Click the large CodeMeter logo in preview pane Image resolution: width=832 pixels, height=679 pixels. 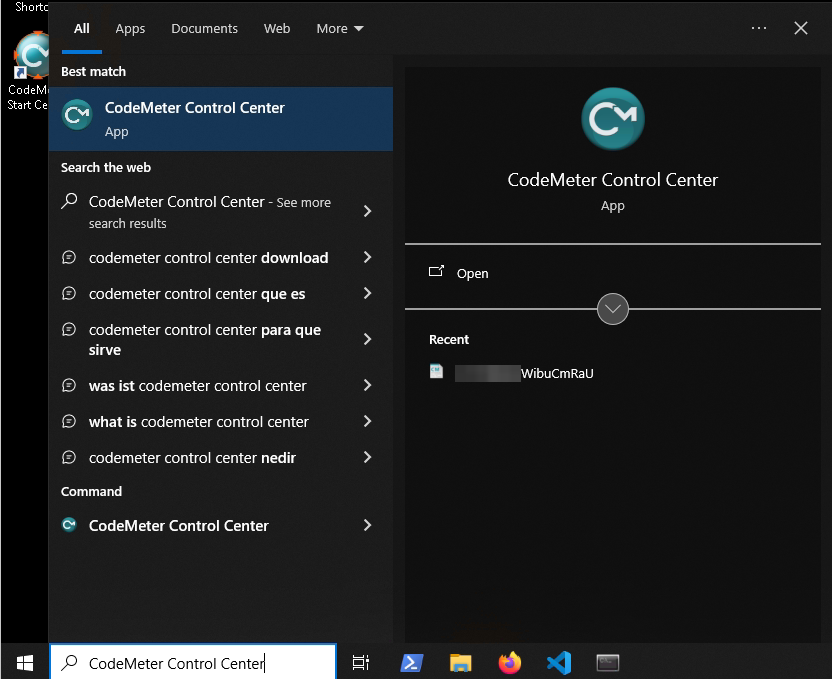[x=613, y=119]
